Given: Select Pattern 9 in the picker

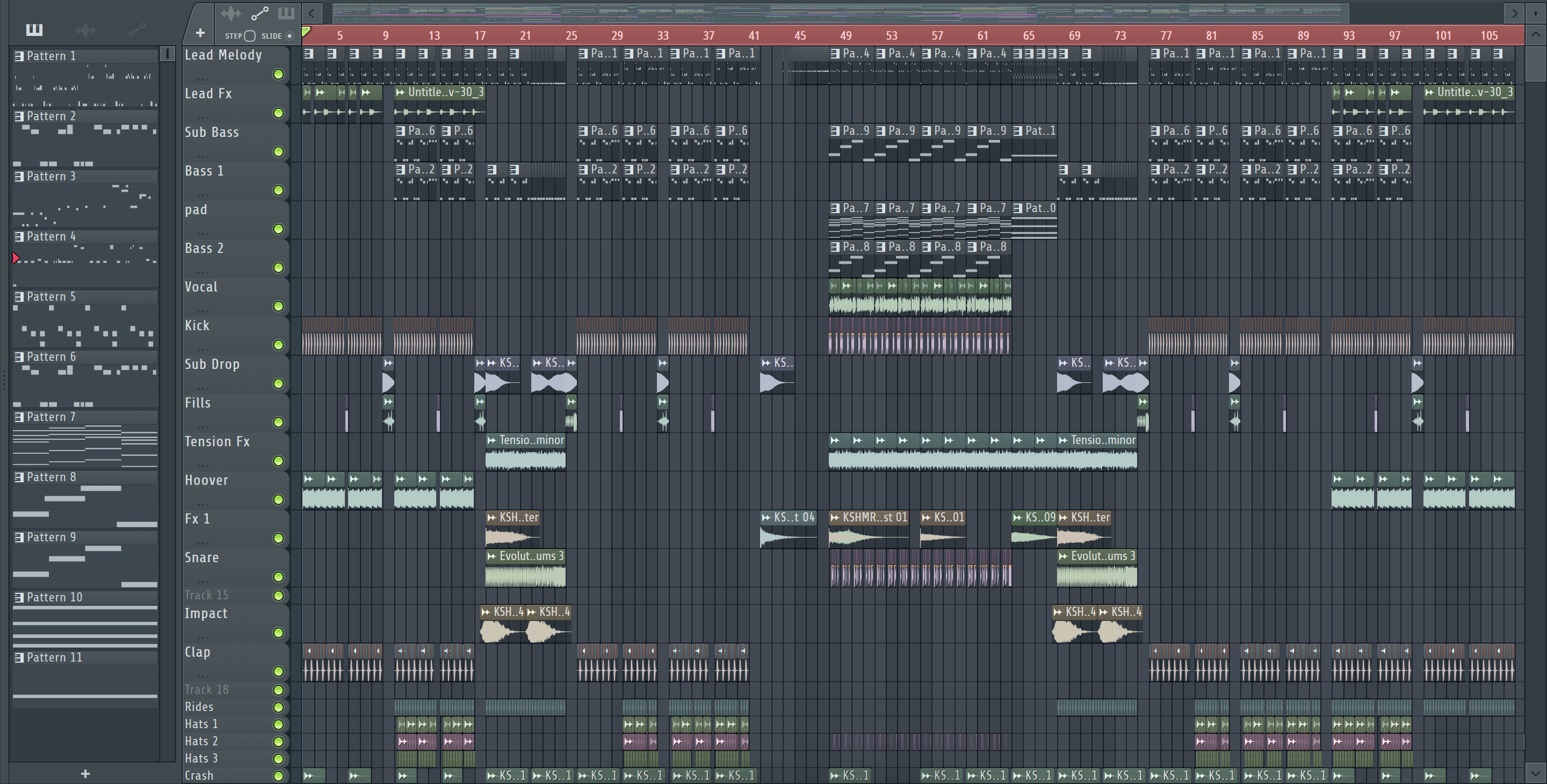Looking at the screenshot, I should coord(85,538).
